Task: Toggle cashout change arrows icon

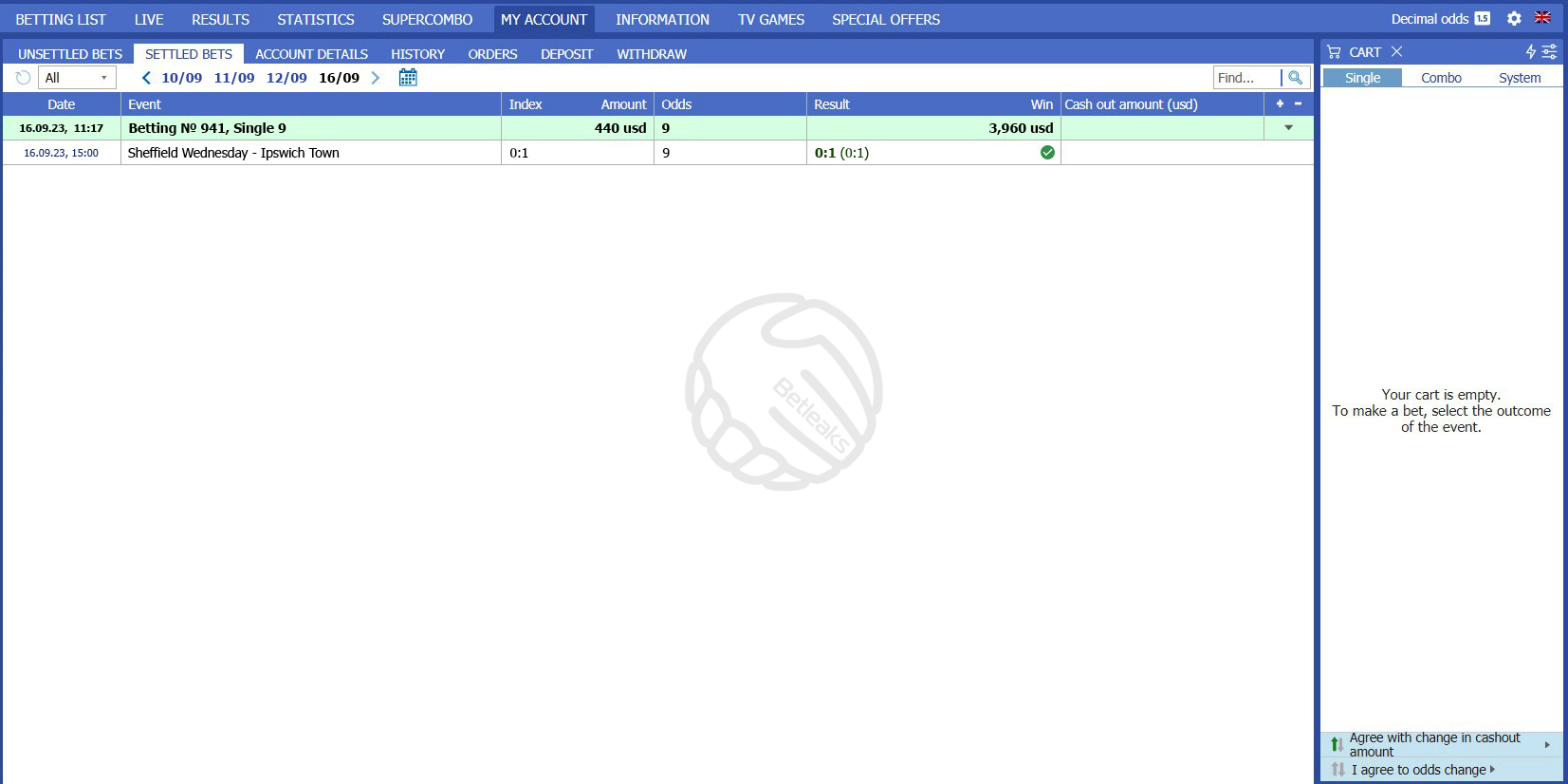Action: pos(1336,744)
